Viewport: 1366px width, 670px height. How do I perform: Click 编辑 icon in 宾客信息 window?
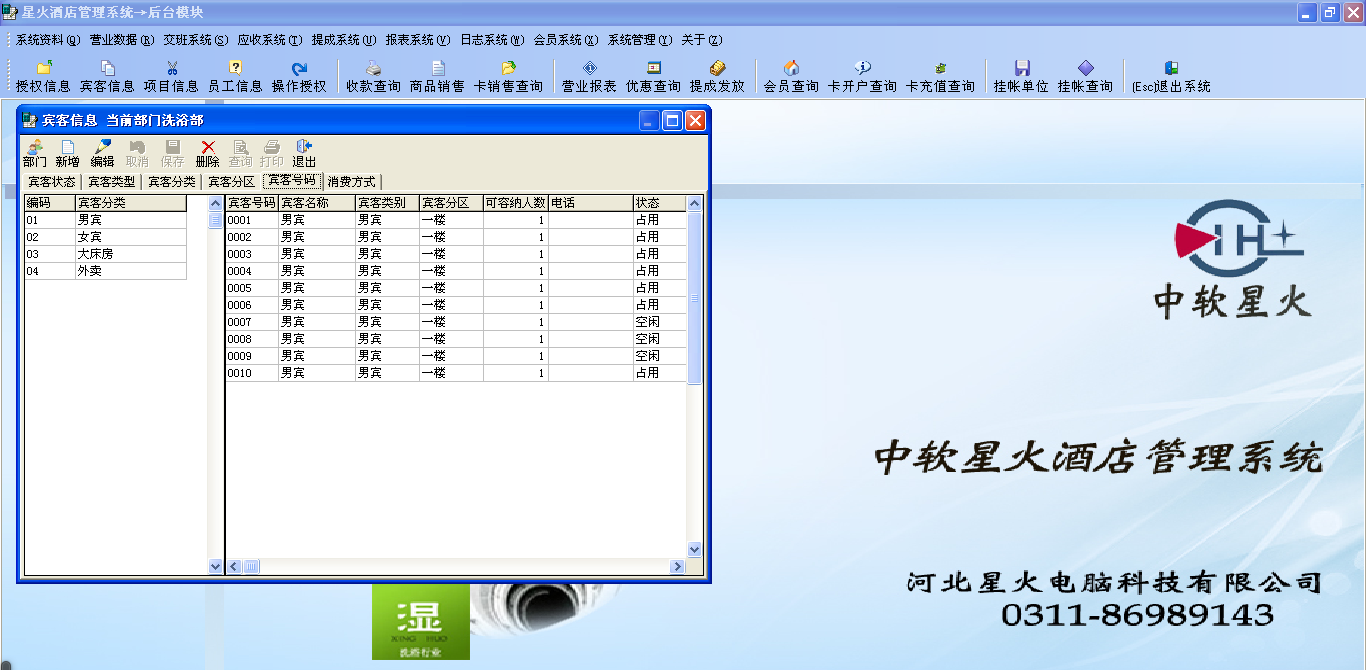(x=102, y=153)
